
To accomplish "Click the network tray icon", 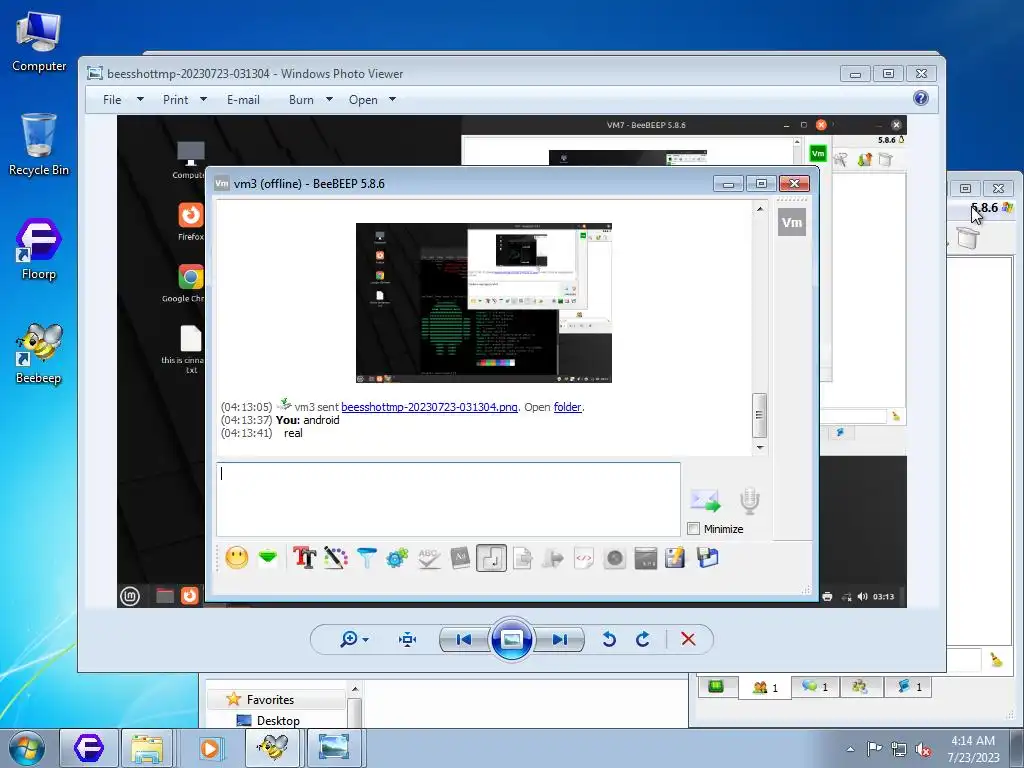I will coord(899,749).
